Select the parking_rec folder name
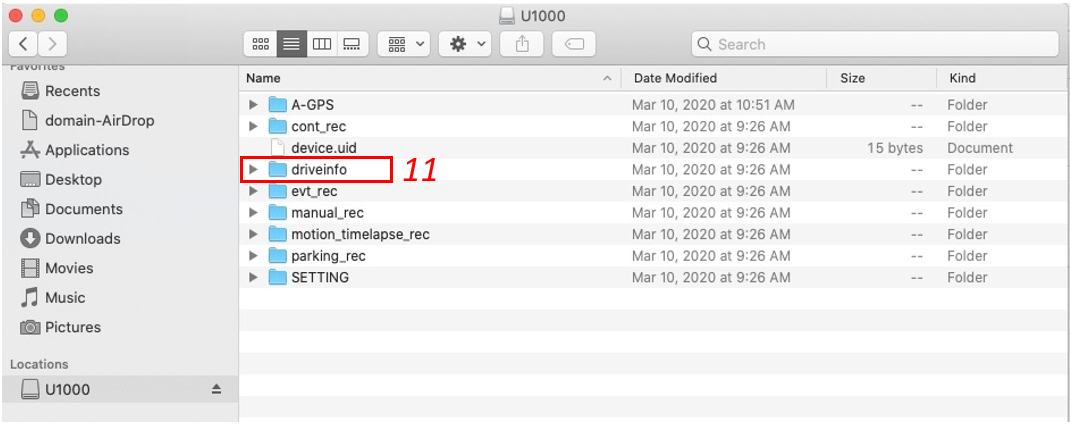 coord(328,257)
